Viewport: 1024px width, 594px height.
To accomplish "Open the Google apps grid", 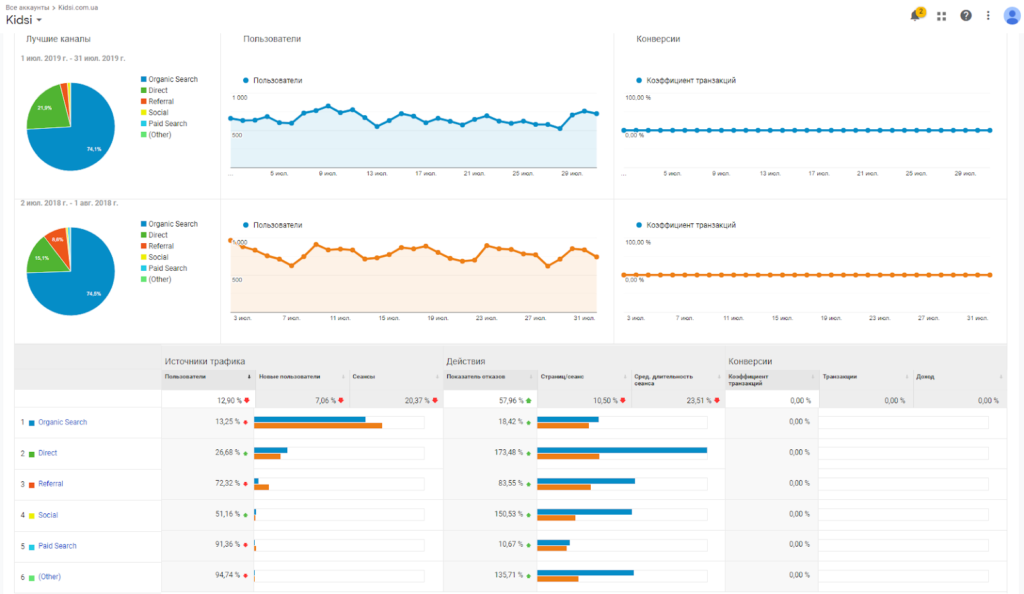I will (x=941, y=15).
